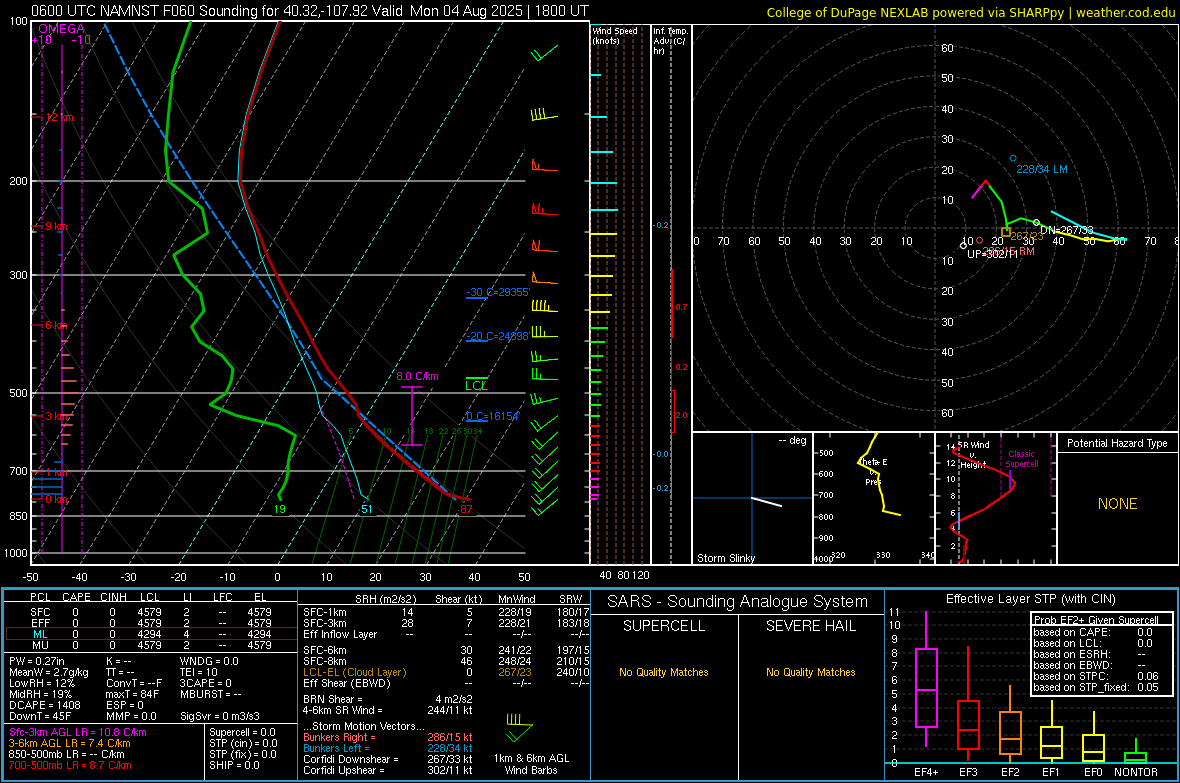Click the surface temperature value 87
This screenshot has height=783, width=1180.
point(466,509)
